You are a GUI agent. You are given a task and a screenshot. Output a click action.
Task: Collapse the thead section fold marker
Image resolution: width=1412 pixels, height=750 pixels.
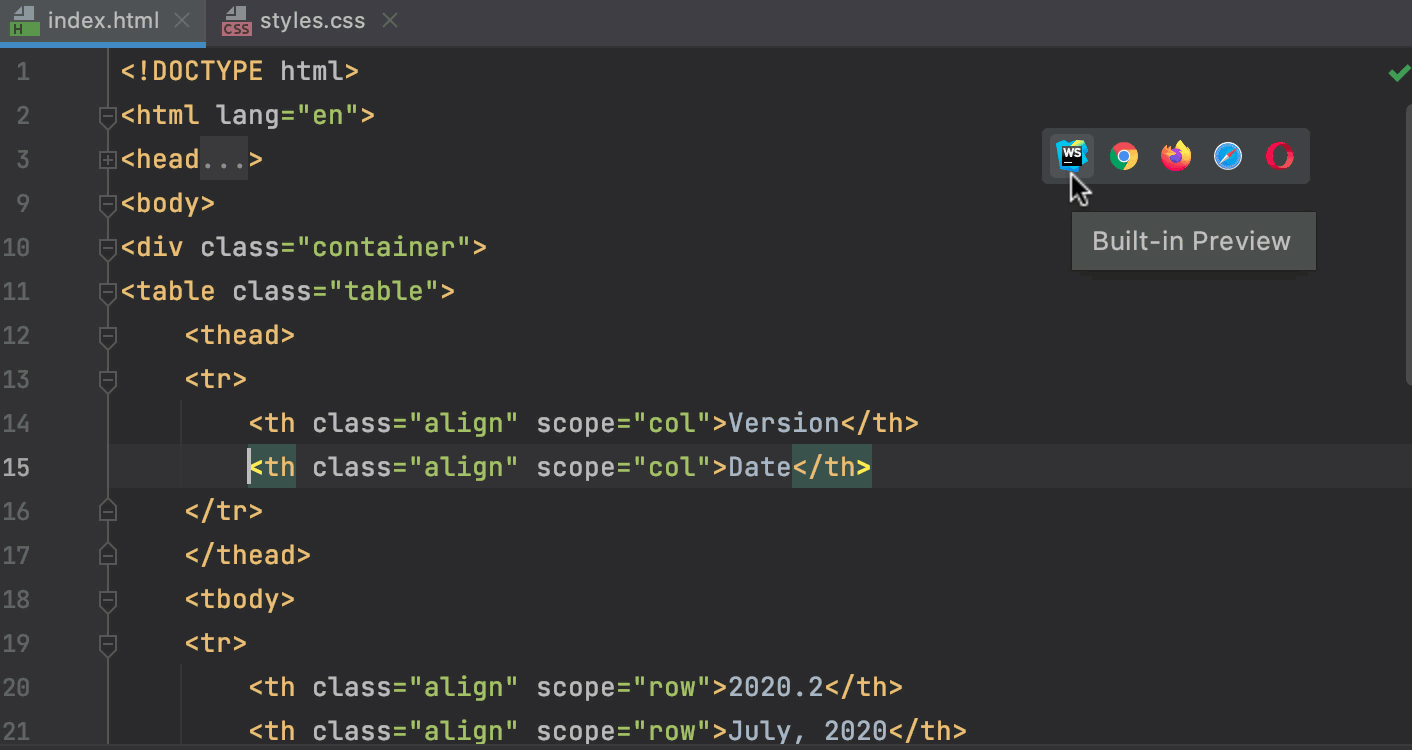tap(108, 335)
